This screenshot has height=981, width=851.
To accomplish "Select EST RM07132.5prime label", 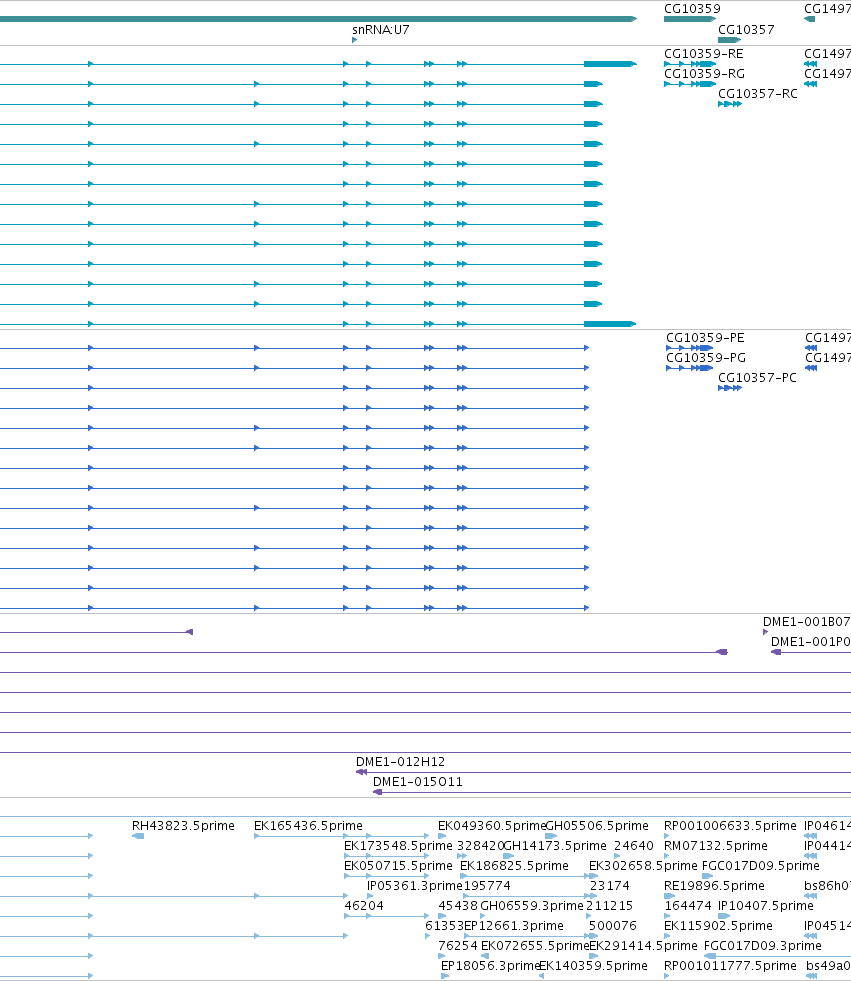I will point(716,846).
